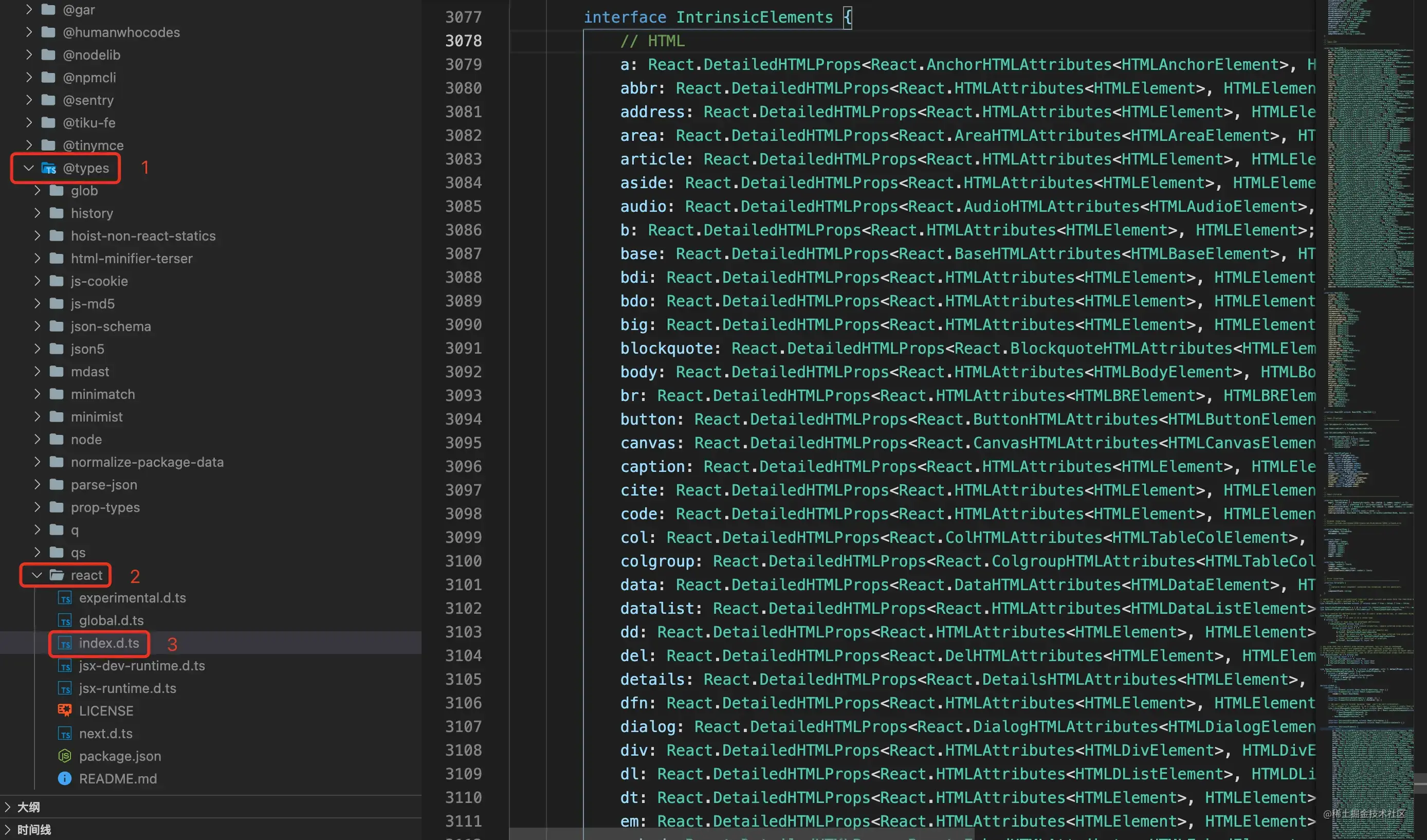Click the package.json Node.js icon
This screenshot has width=1427, height=840.
click(x=65, y=756)
